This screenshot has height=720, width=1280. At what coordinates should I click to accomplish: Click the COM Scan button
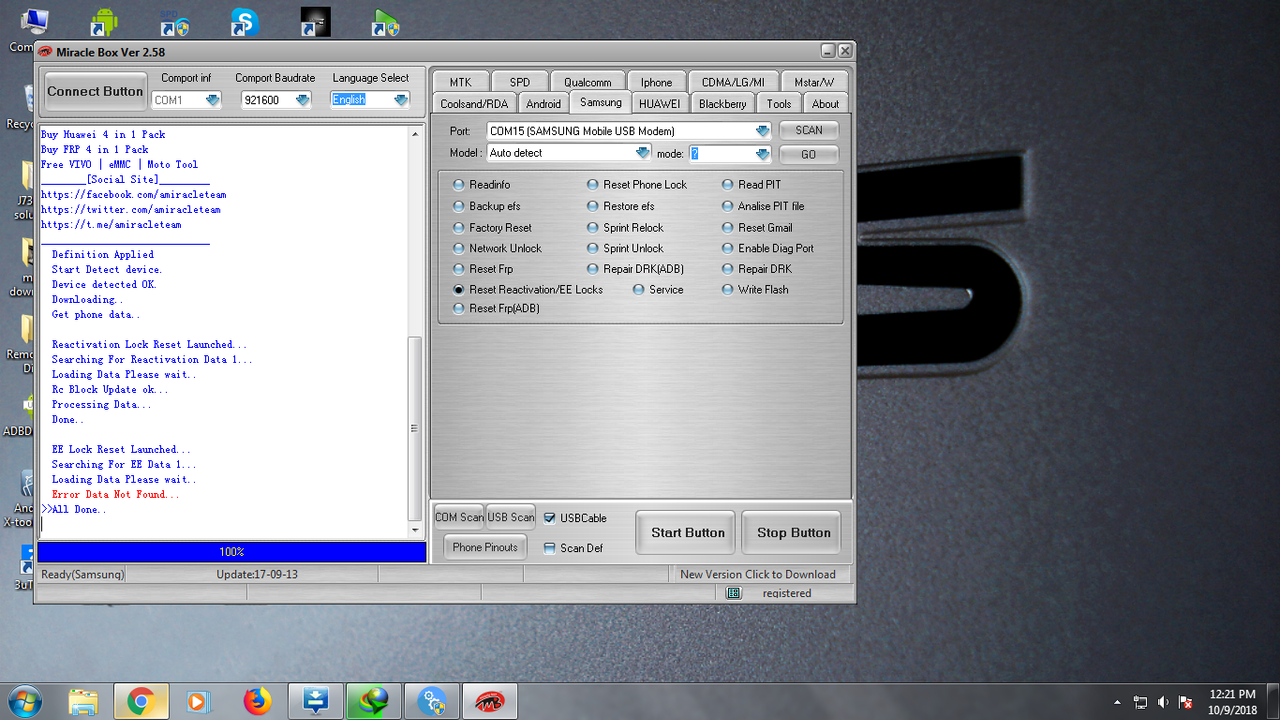[459, 517]
